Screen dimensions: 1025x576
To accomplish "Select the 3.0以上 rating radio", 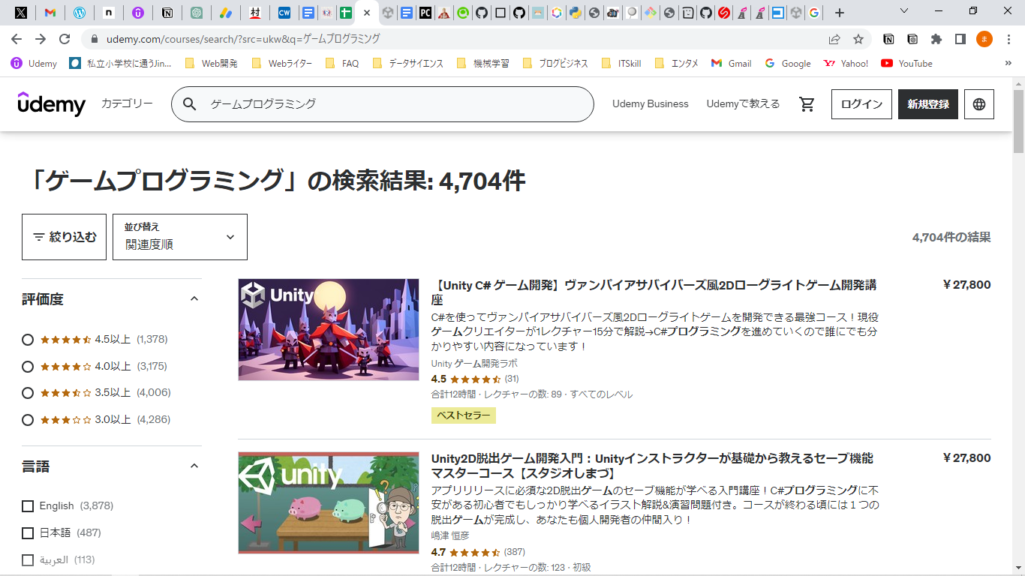I will click(27, 420).
